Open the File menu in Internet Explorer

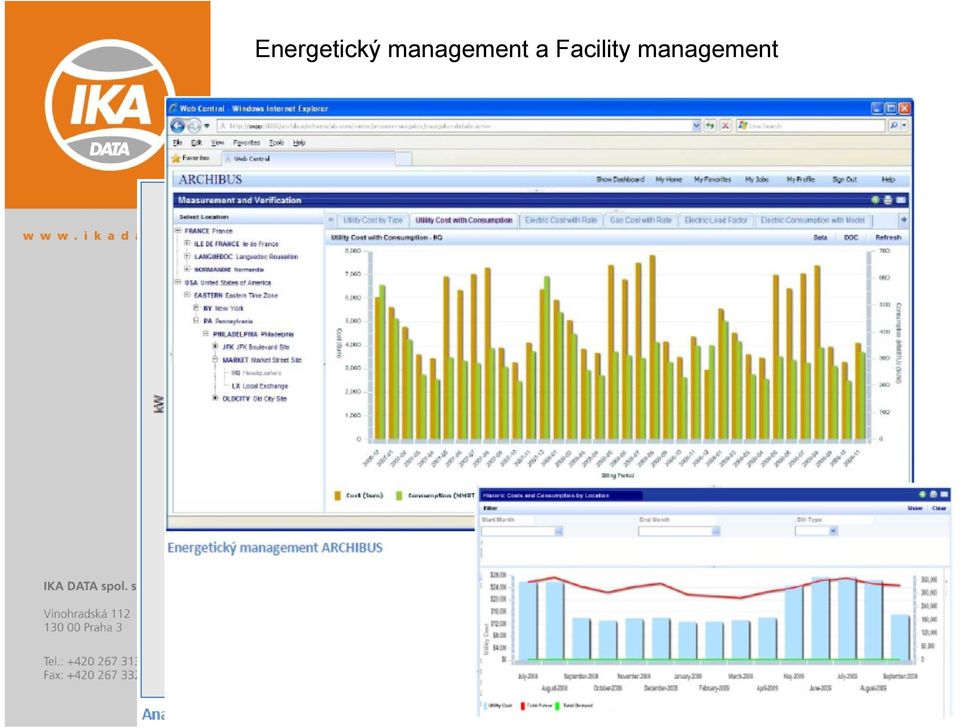click(178, 143)
